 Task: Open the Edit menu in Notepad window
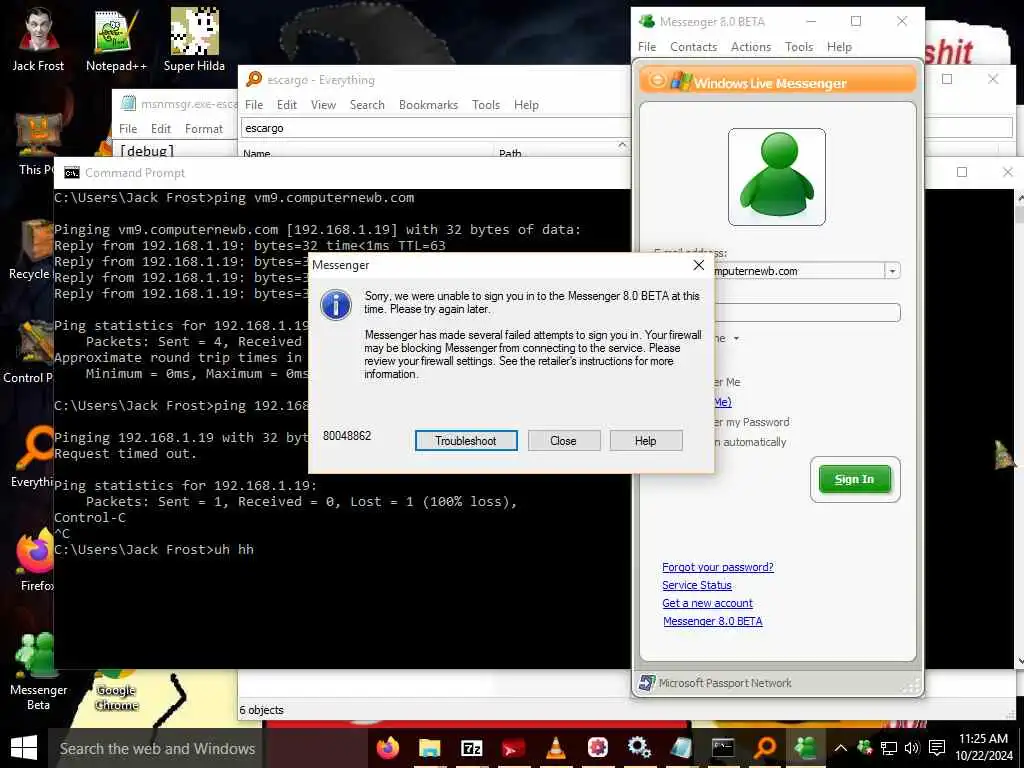coord(161,129)
